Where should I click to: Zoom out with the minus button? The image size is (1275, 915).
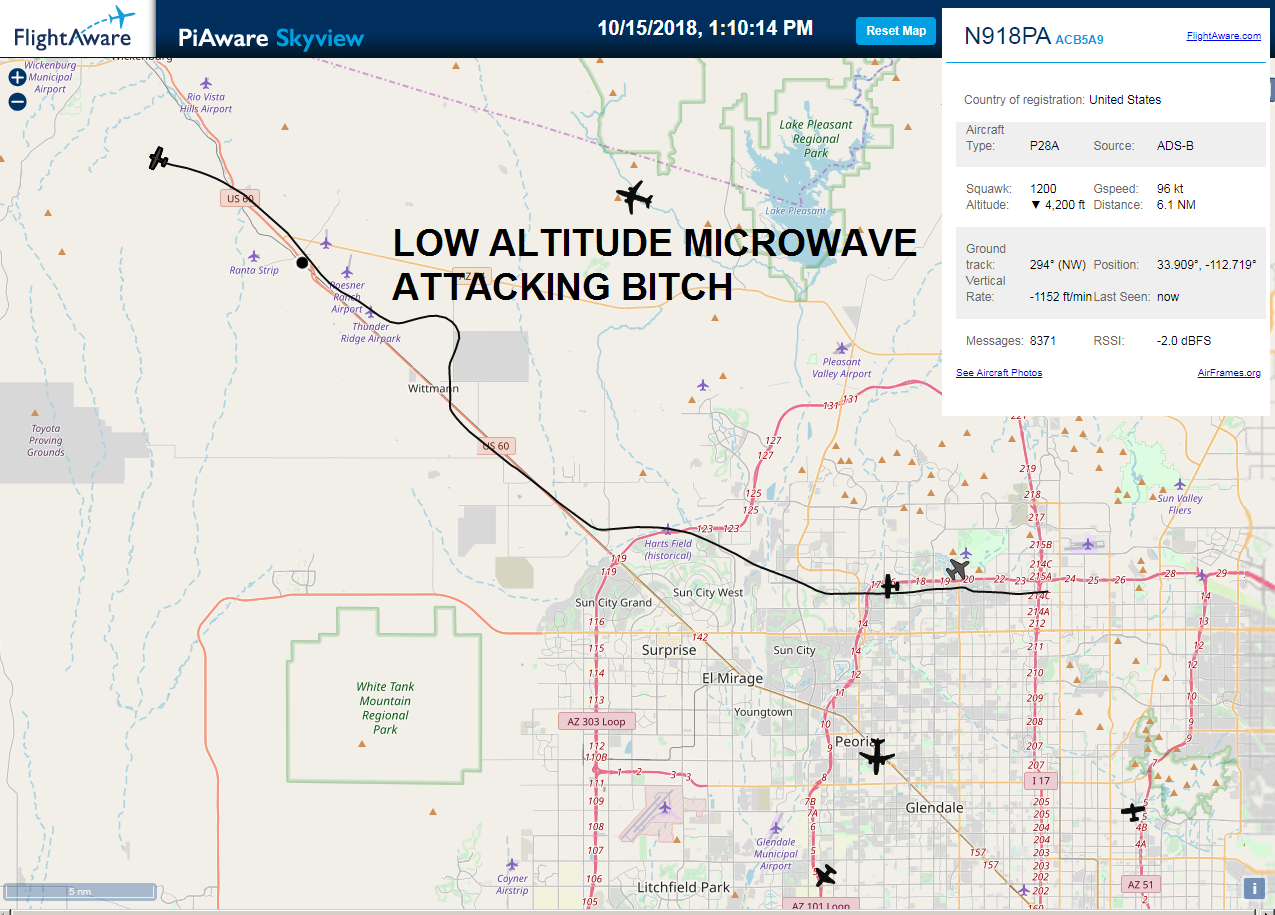tap(17, 101)
